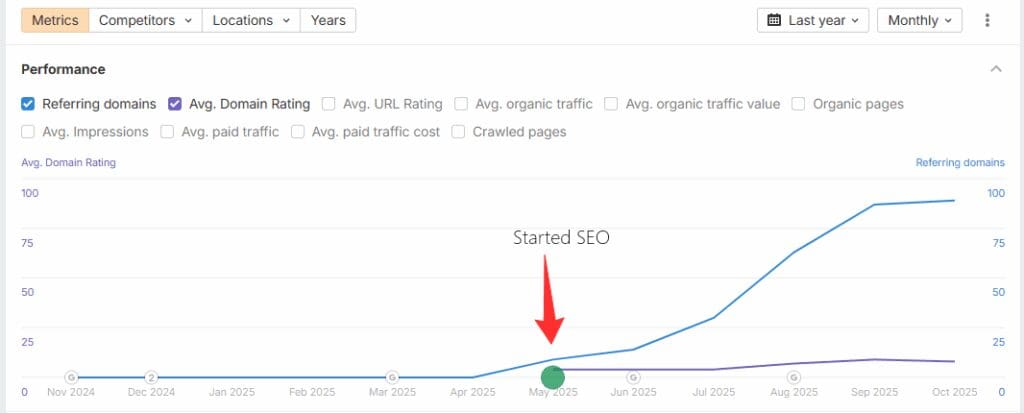Select the Years tab
The width and height of the screenshot is (1024, 413).
coord(328,20)
